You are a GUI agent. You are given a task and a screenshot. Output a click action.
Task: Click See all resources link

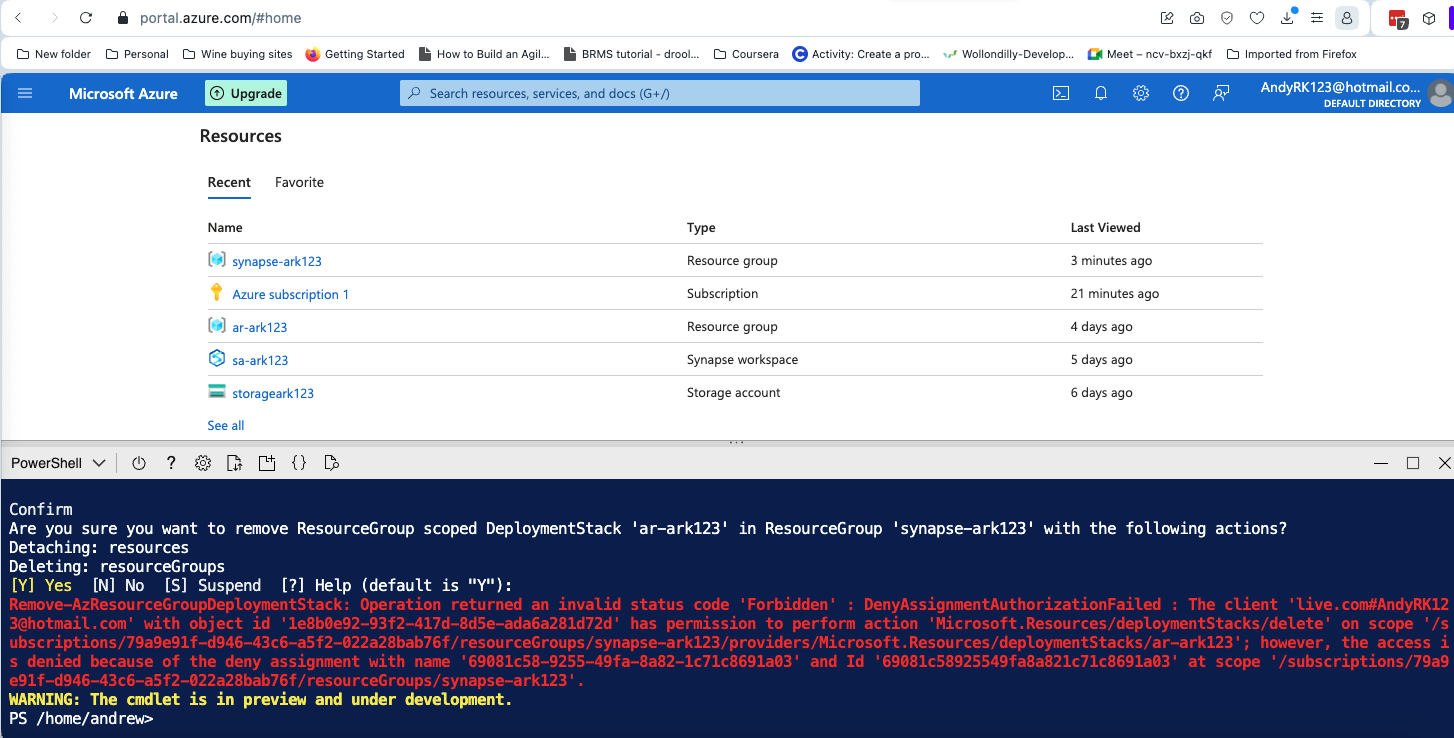coord(225,425)
